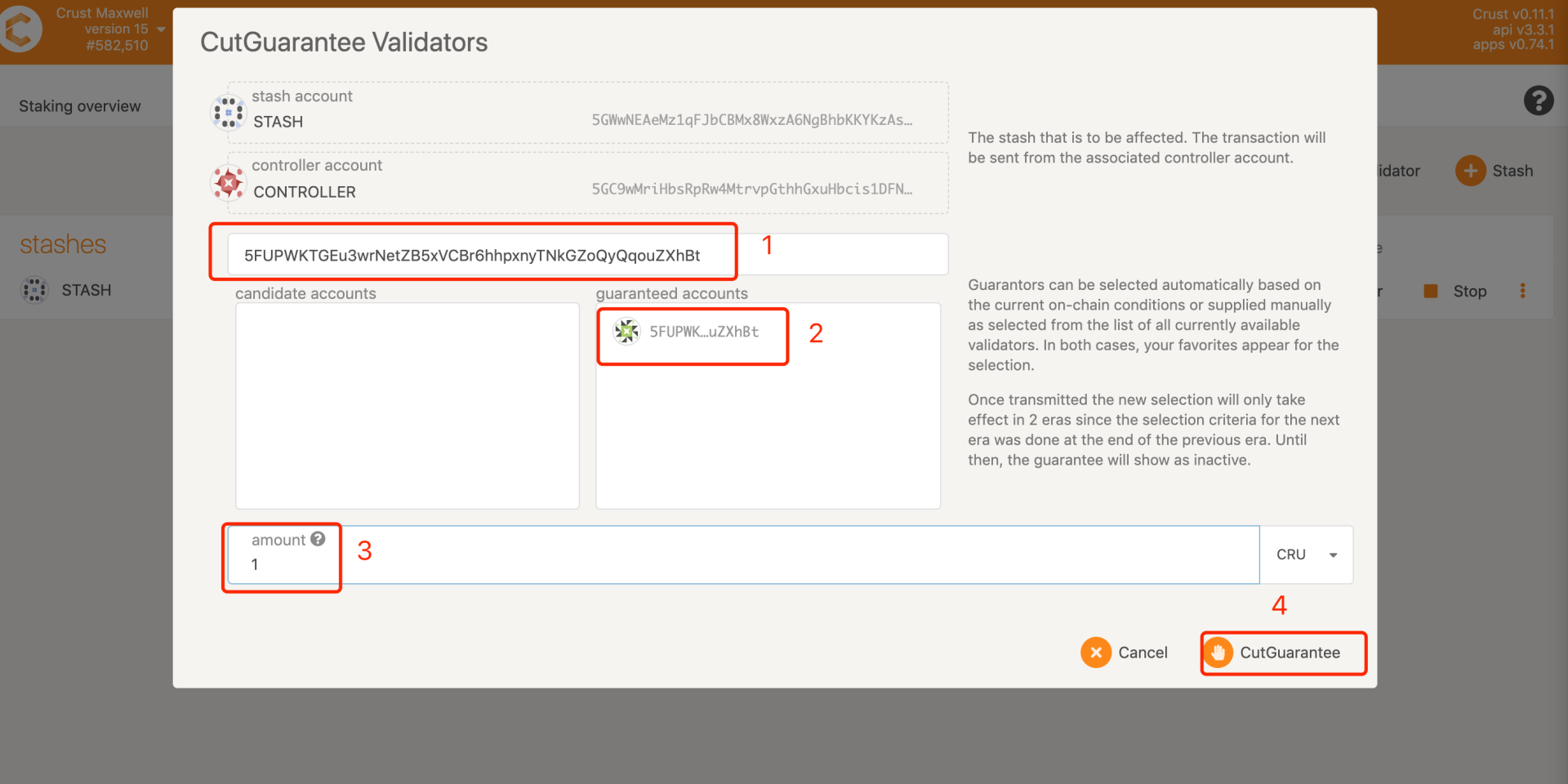This screenshot has height=784, width=1568.
Task: Select guaranteed account 5FUPWK…uZXhBt
Action: click(x=688, y=332)
